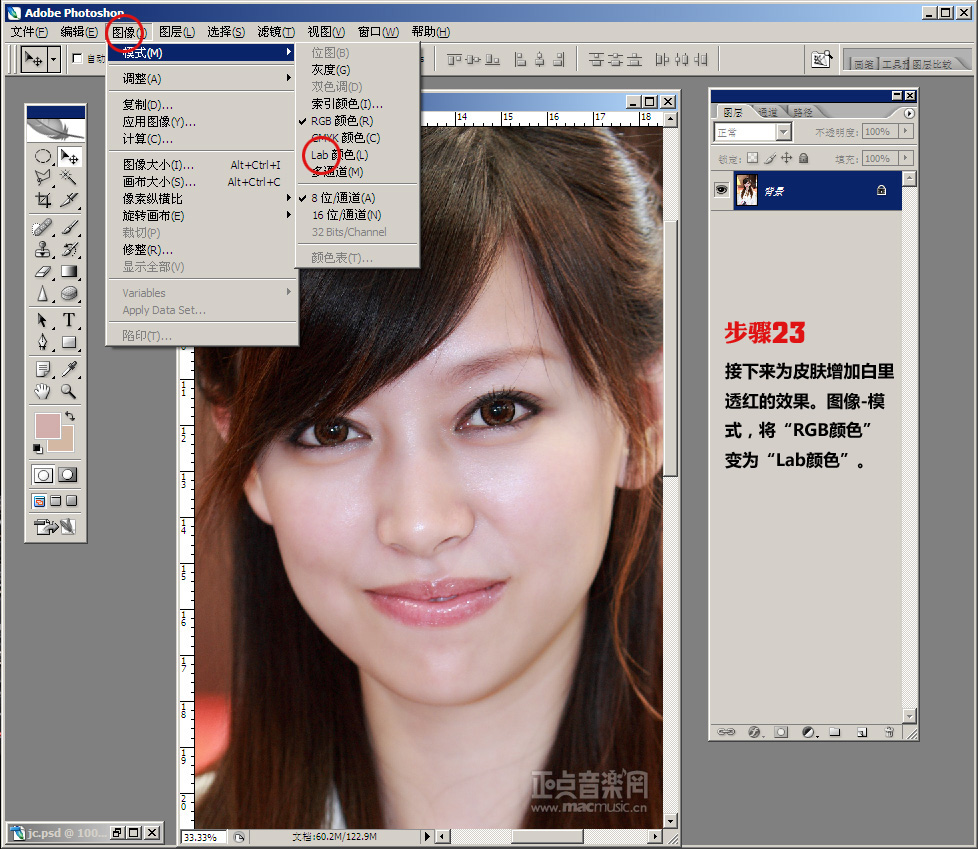Select the Clone Stamp tool
Viewport: 978px width, 849px height.
pos(43,249)
